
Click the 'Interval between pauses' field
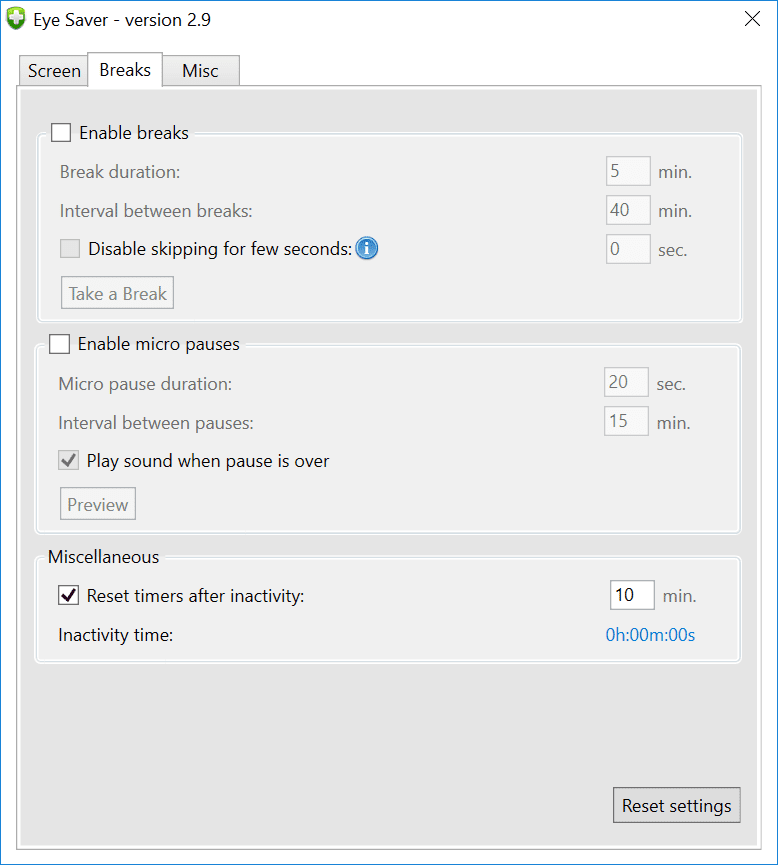(626, 421)
